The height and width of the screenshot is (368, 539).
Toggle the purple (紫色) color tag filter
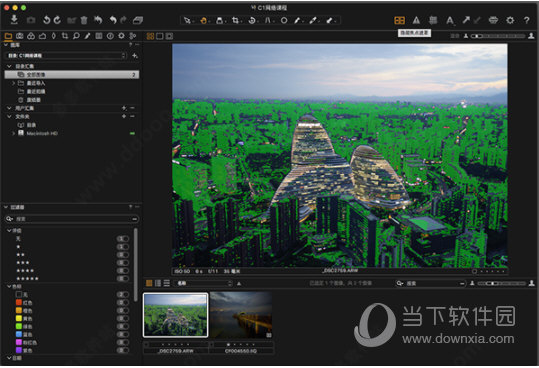(x=123, y=350)
